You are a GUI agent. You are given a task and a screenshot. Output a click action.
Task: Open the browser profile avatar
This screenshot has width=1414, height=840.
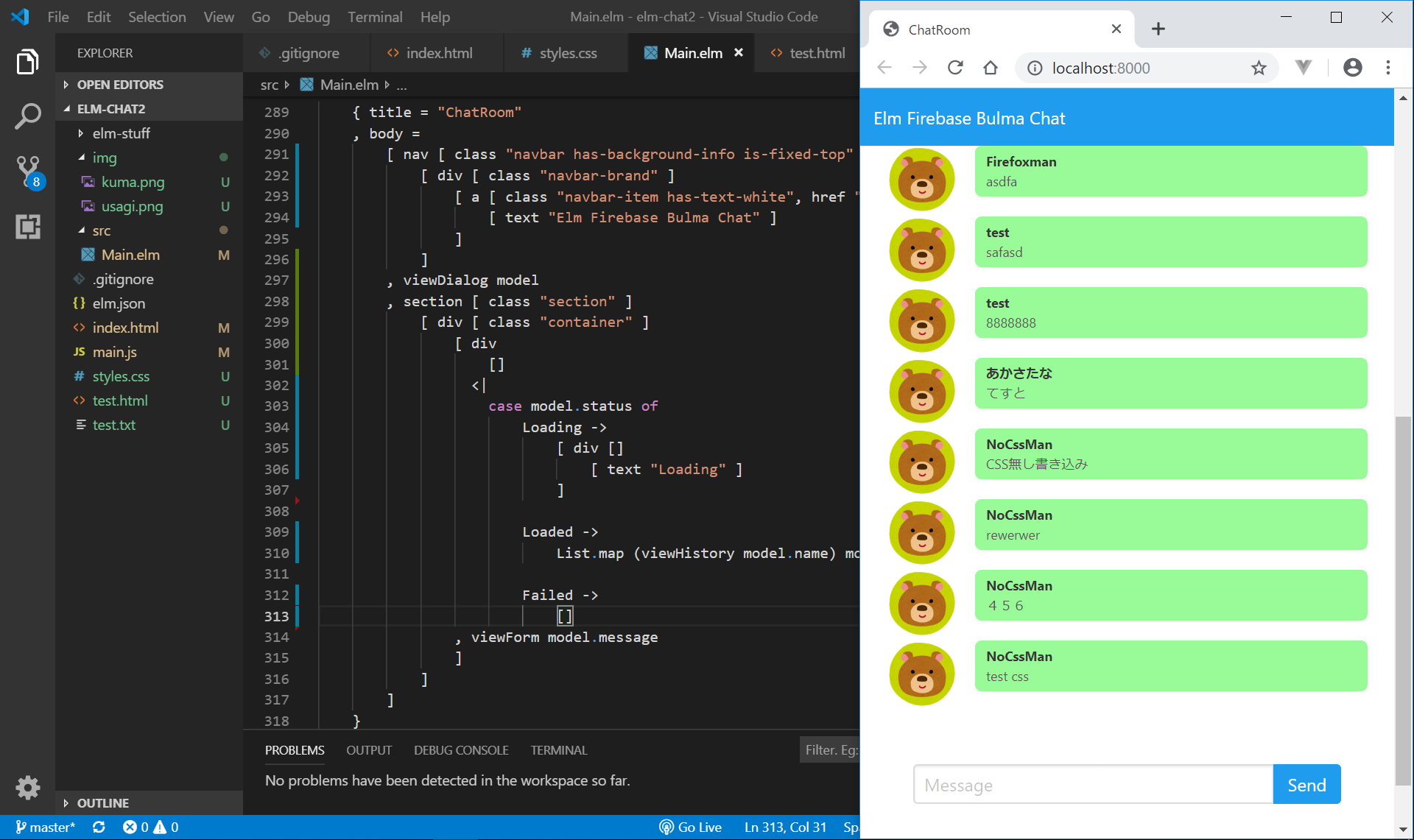tap(1352, 68)
